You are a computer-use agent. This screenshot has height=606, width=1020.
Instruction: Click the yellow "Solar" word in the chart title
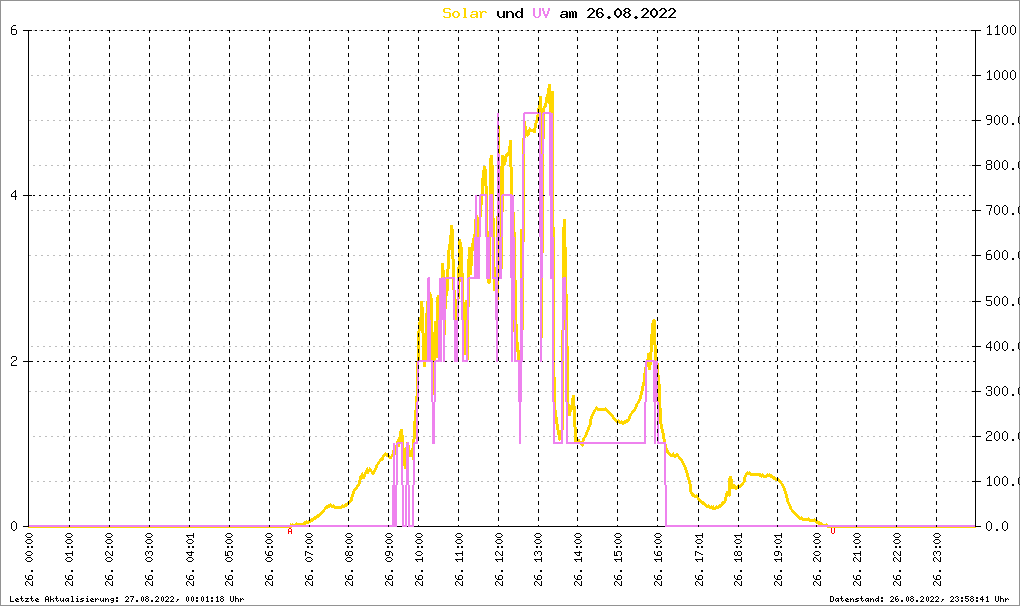click(x=464, y=13)
